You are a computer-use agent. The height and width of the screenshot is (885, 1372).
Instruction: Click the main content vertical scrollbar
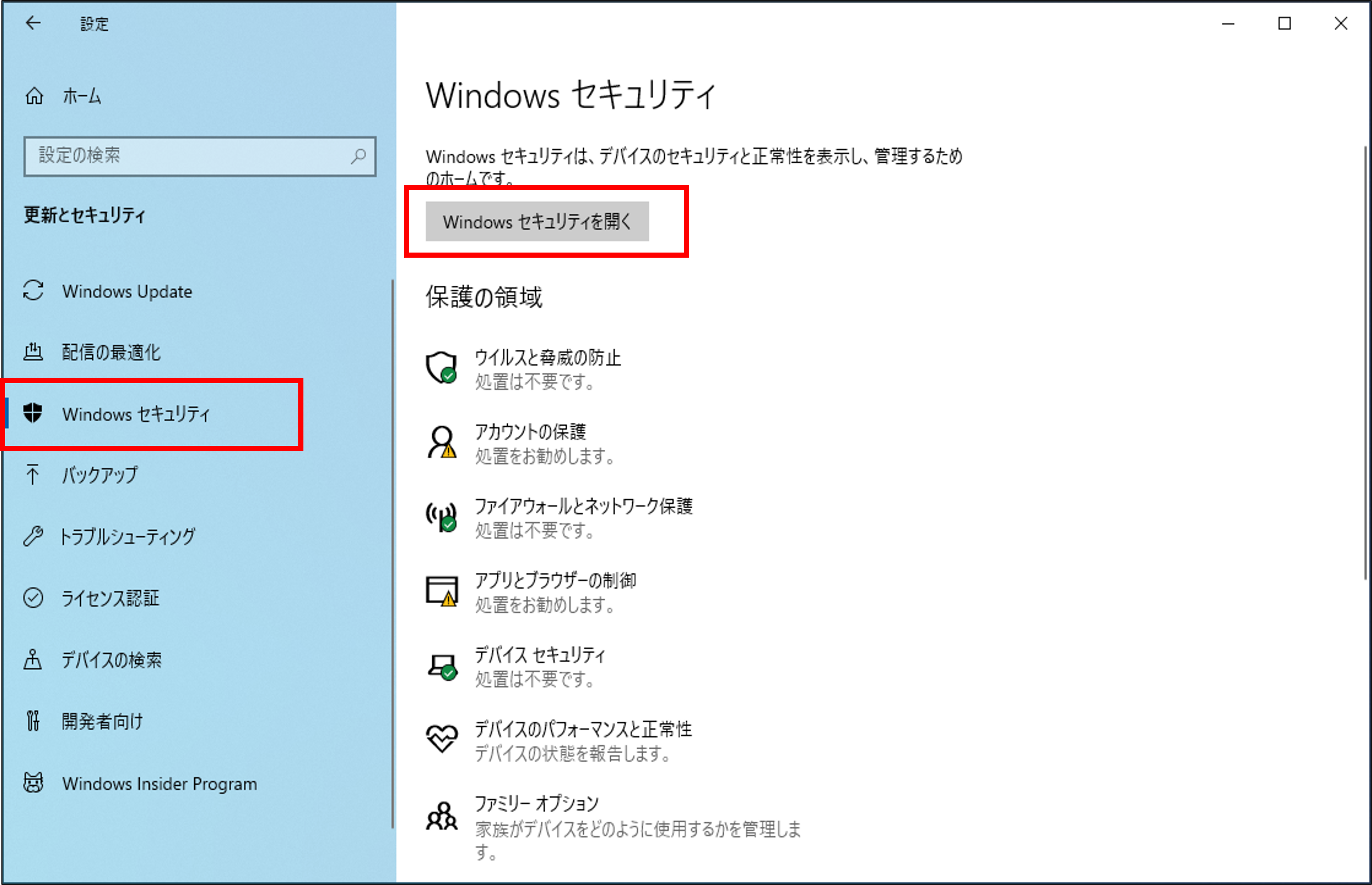coord(1366,363)
